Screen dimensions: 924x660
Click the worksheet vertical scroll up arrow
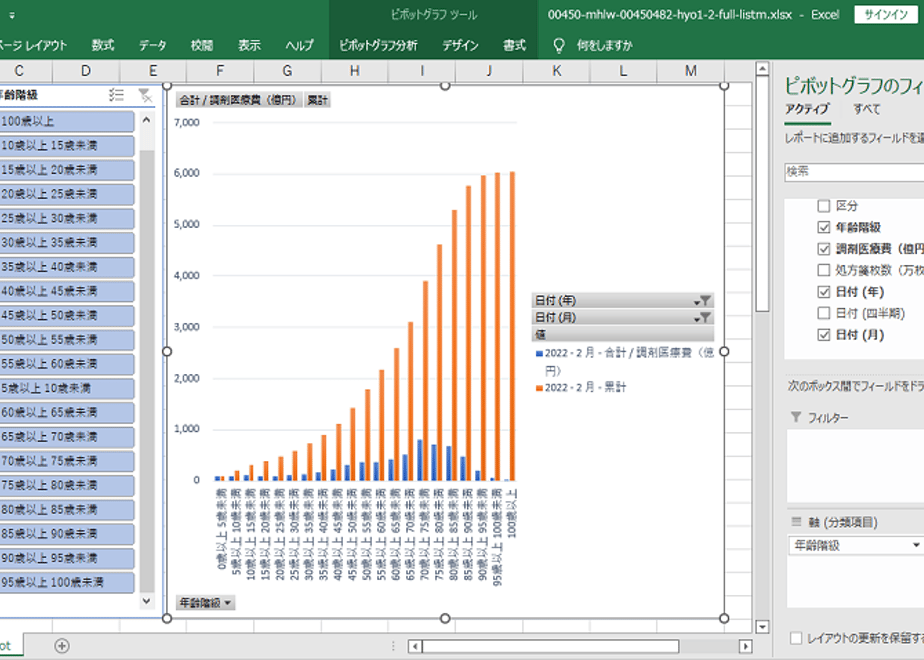pos(762,69)
